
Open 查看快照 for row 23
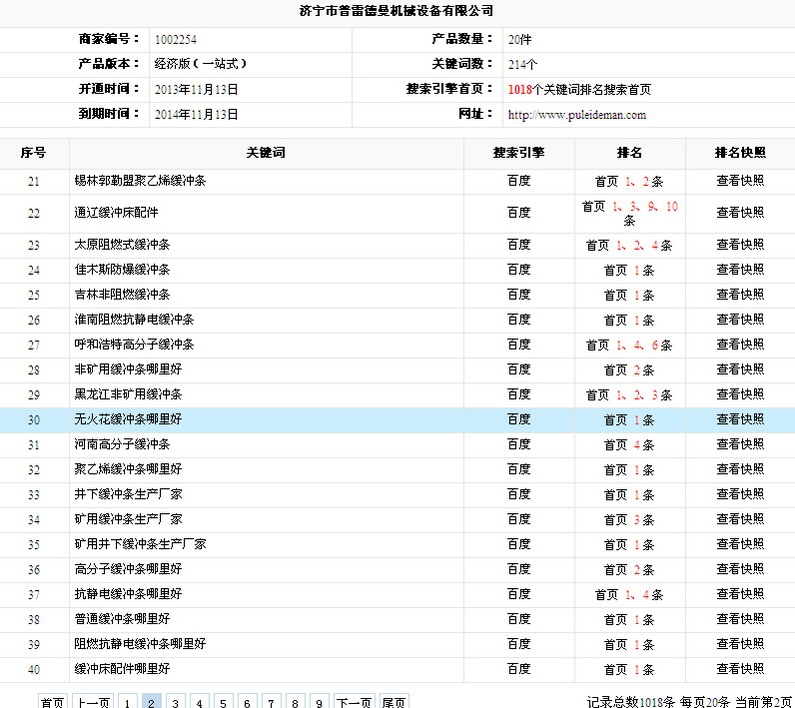[740, 245]
